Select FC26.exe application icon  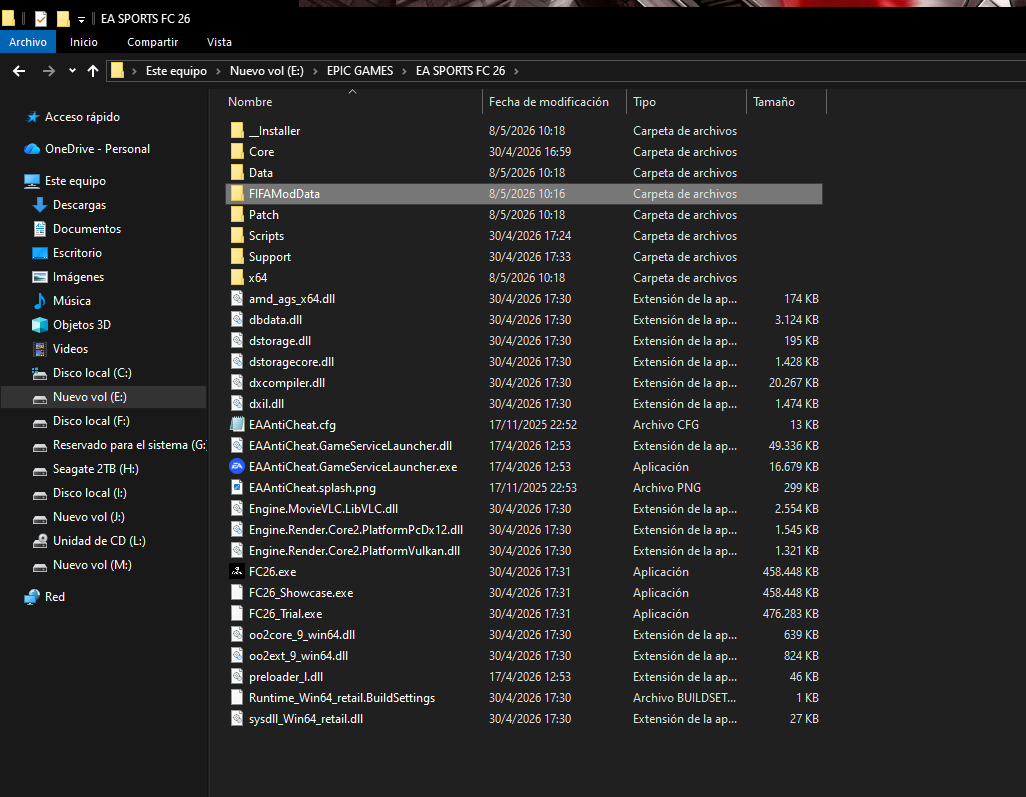[237, 571]
